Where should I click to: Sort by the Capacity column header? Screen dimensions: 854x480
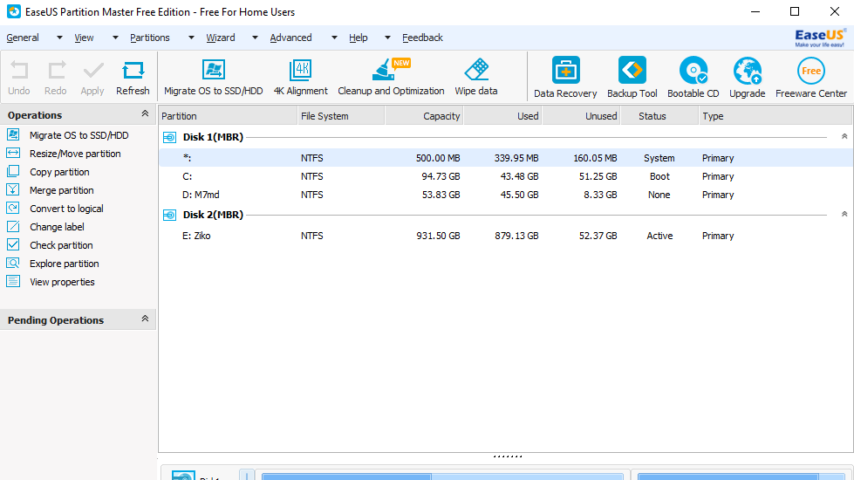coord(424,116)
